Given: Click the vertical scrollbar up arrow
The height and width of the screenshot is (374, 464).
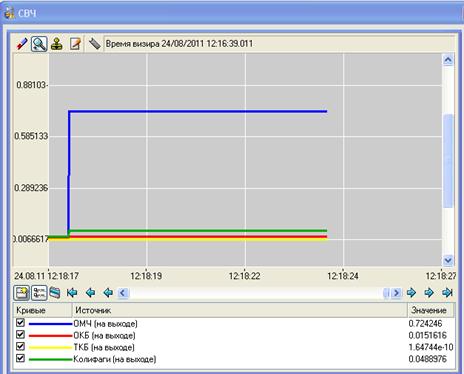Looking at the screenshot, I should coord(448,60).
